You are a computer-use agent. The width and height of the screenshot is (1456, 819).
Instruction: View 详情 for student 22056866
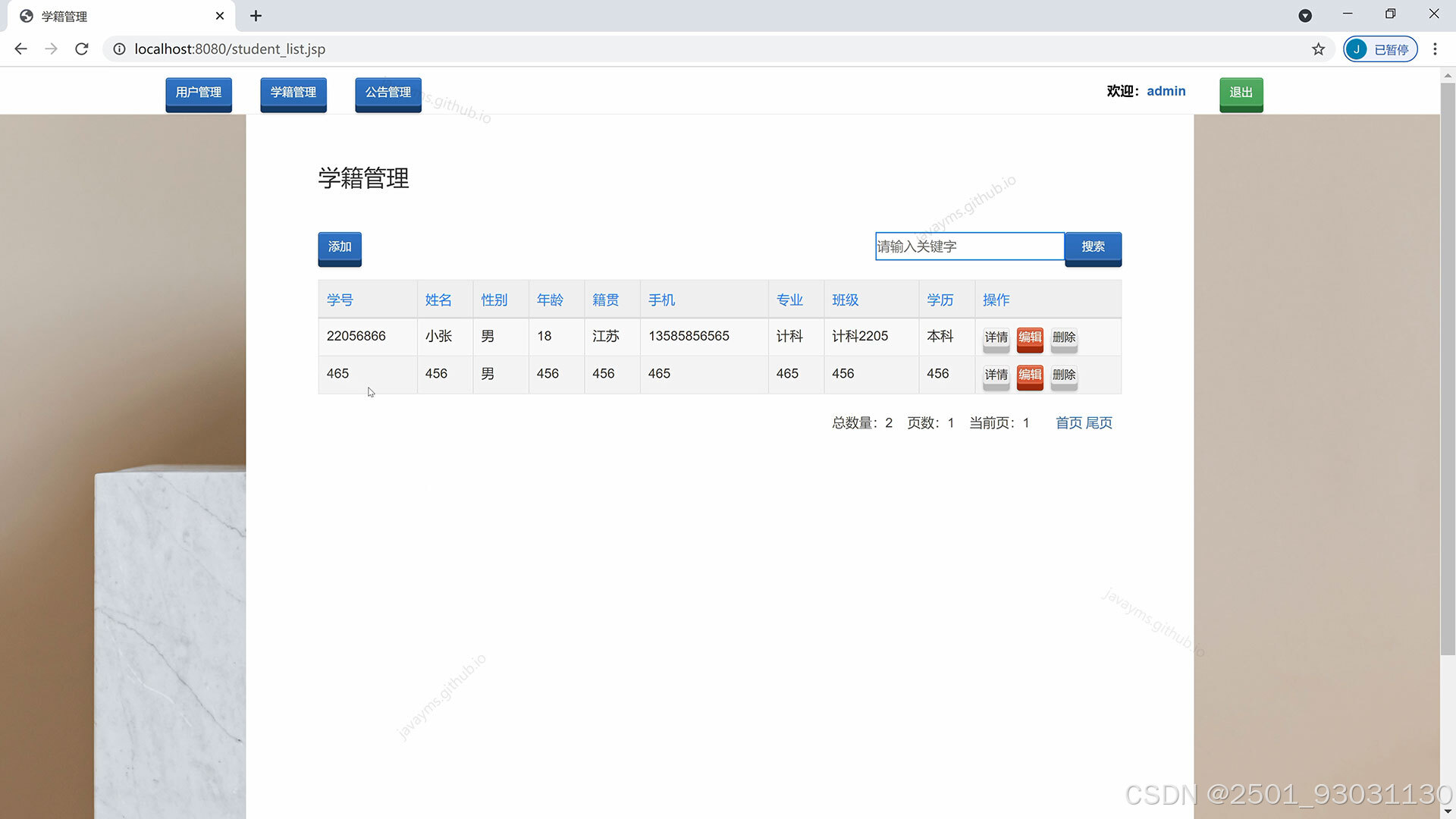point(996,339)
